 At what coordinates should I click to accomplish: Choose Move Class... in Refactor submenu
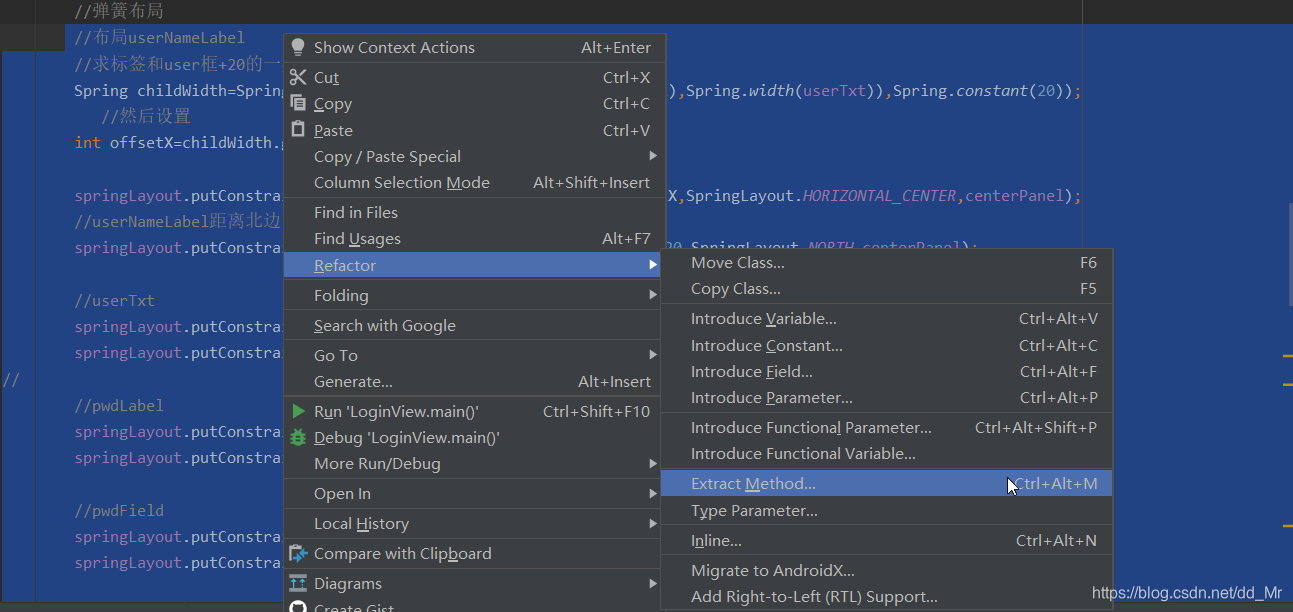point(887,262)
